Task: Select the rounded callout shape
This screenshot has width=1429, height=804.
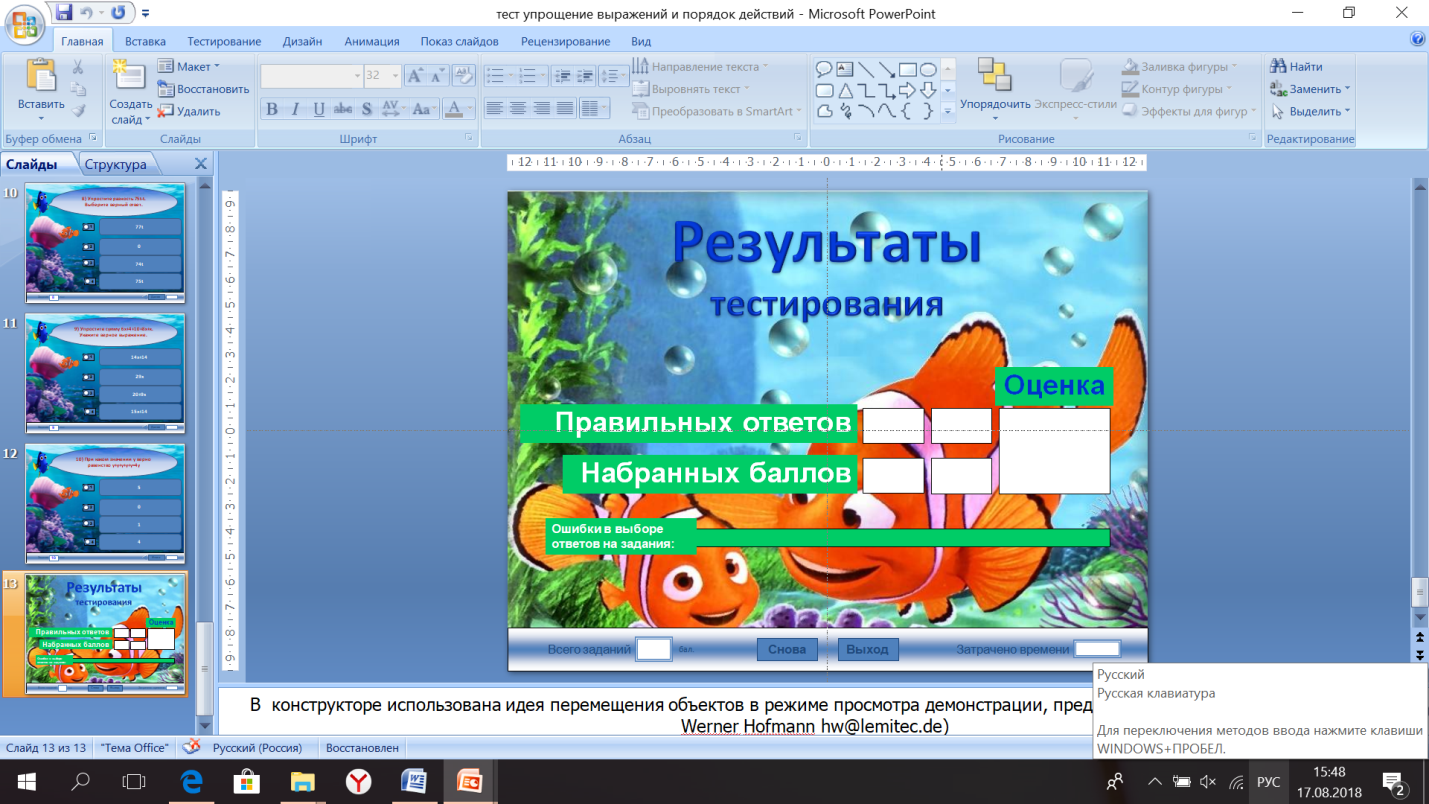Action: click(x=825, y=70)
